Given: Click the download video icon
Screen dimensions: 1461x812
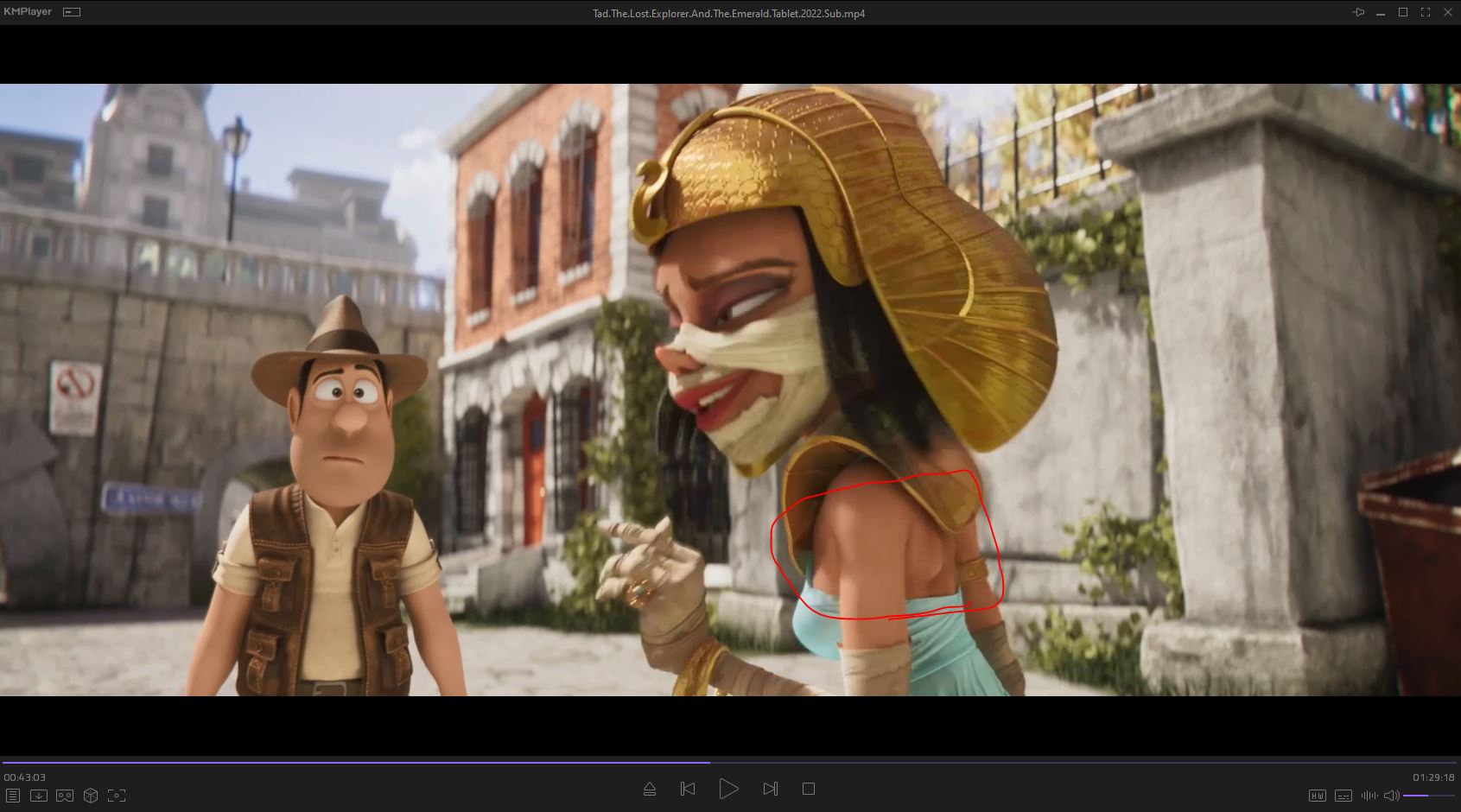Looking at the screenshot, I should pyautogui.click(x=38, y=796).
